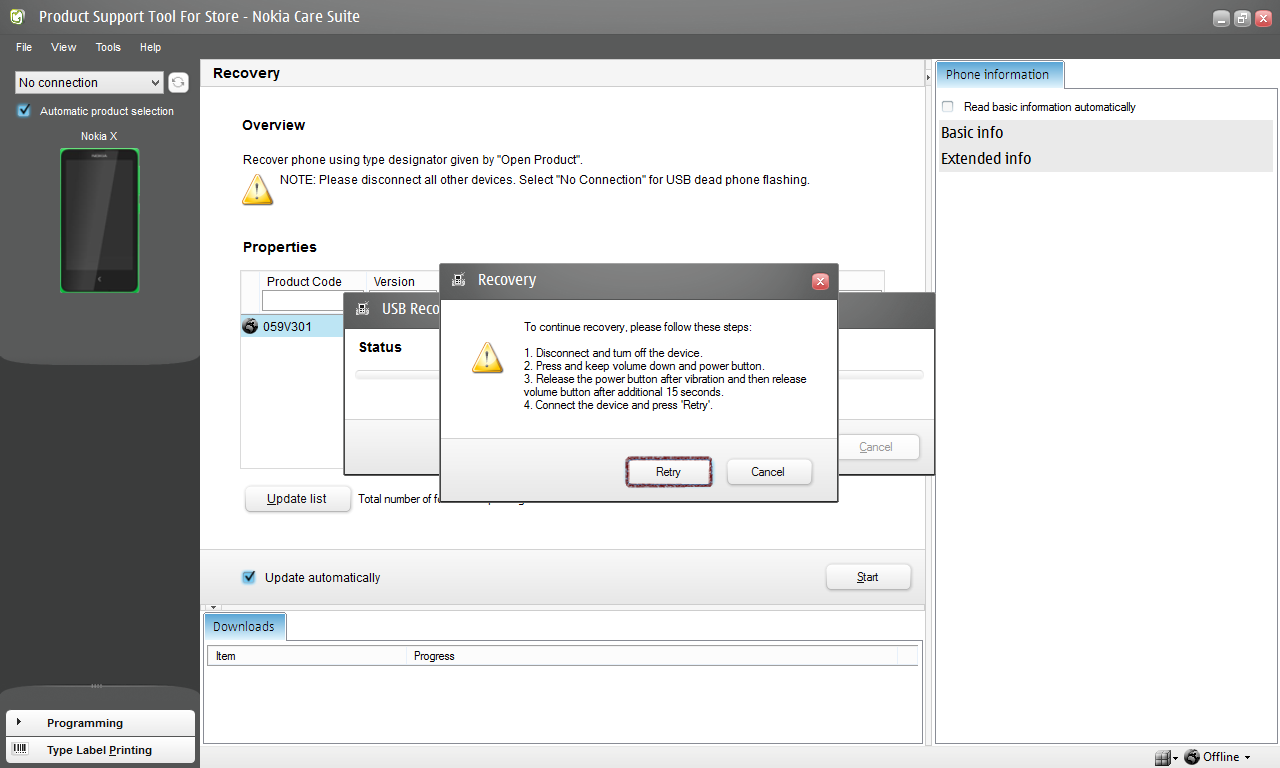Expand the Programming section
This screenshot has height=768, width=1280.
(85, 722)
